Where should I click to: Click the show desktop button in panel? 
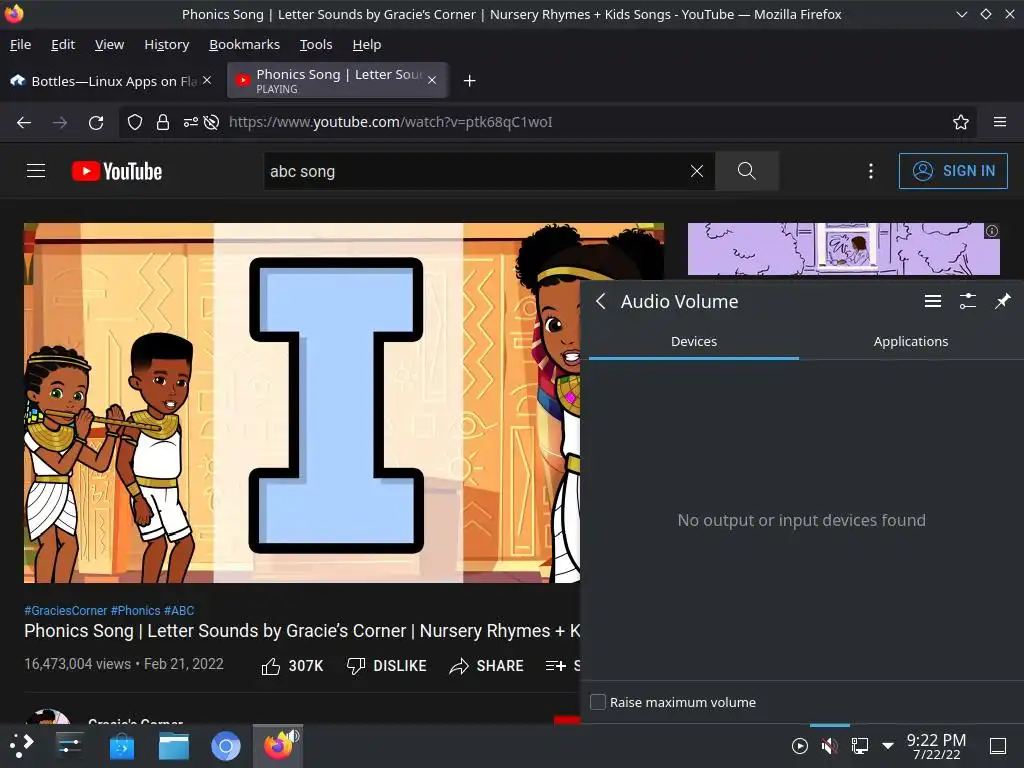point(998,746)
